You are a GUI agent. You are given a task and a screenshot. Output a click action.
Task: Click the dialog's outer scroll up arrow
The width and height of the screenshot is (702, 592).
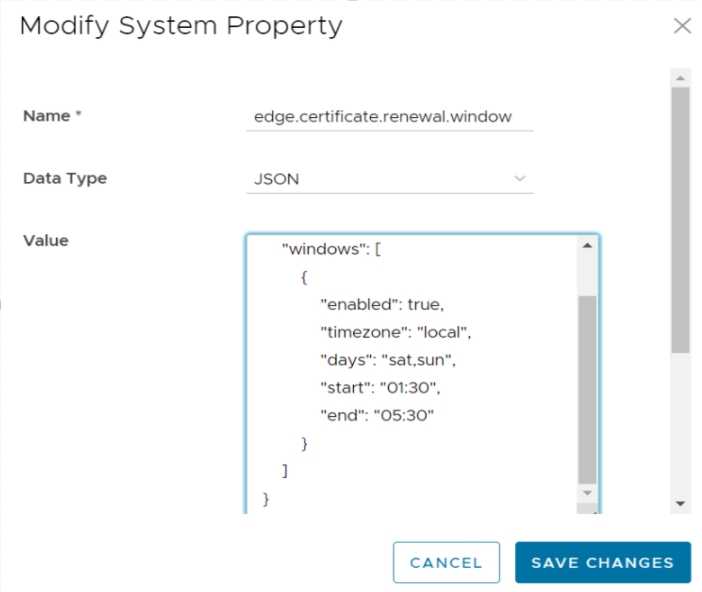[x=680, y=78]
